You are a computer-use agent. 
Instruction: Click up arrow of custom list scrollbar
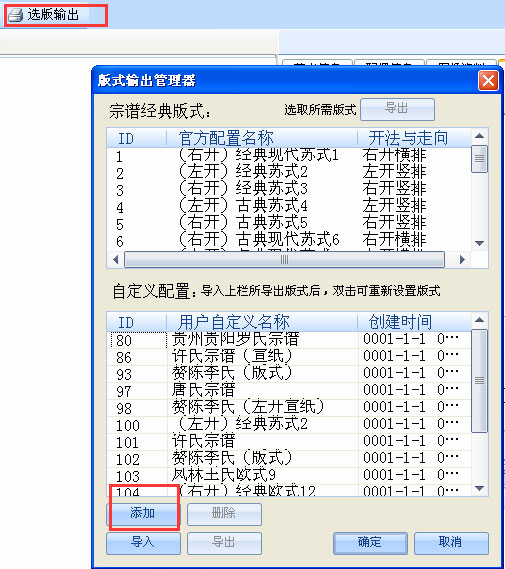(x=479, y=320)
